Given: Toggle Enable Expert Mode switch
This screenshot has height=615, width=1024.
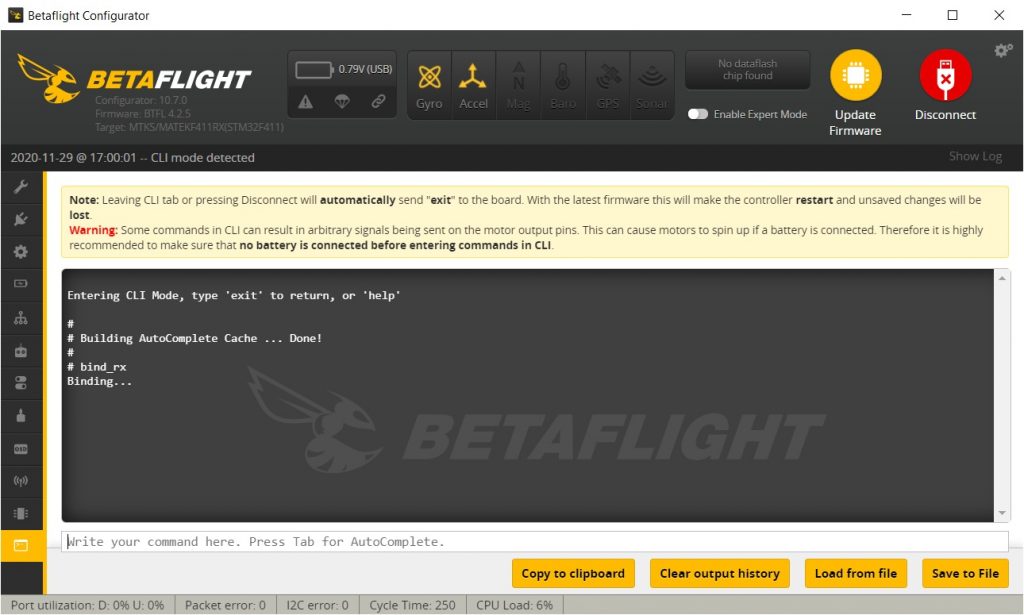Looking at the screenshot, I should (697, 114).
